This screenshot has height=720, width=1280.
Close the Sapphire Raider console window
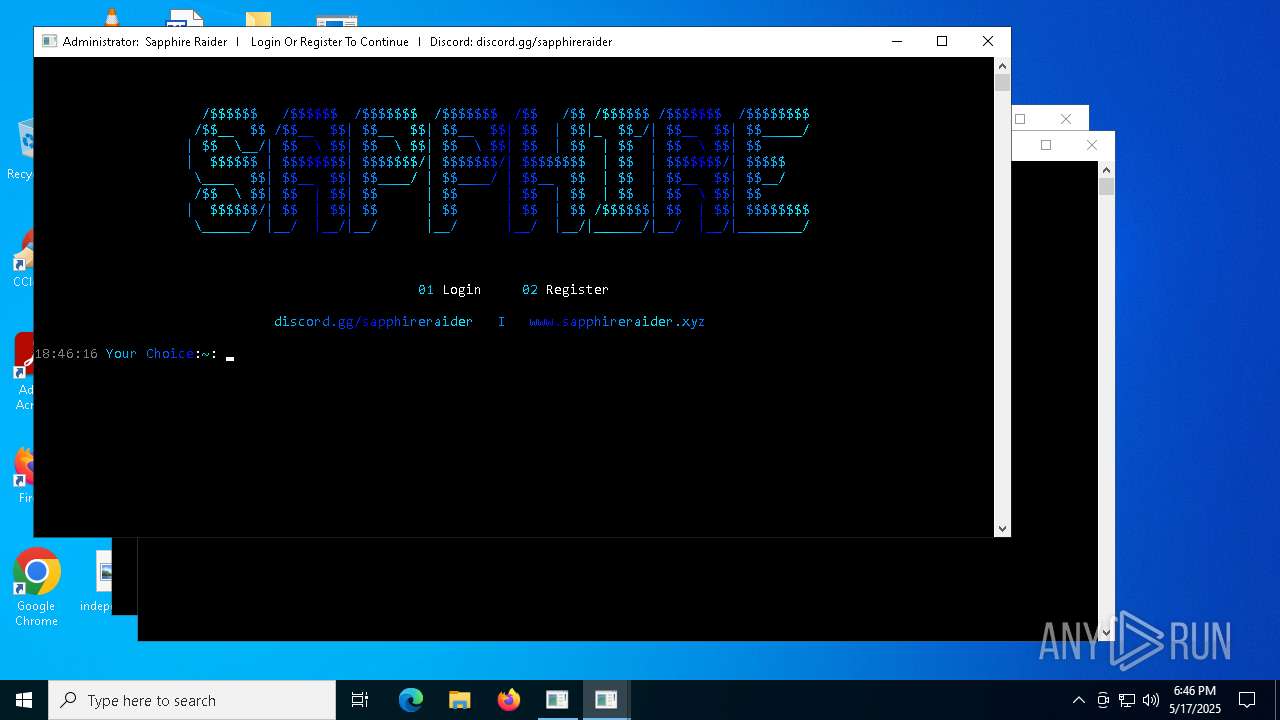coord(988,41)
